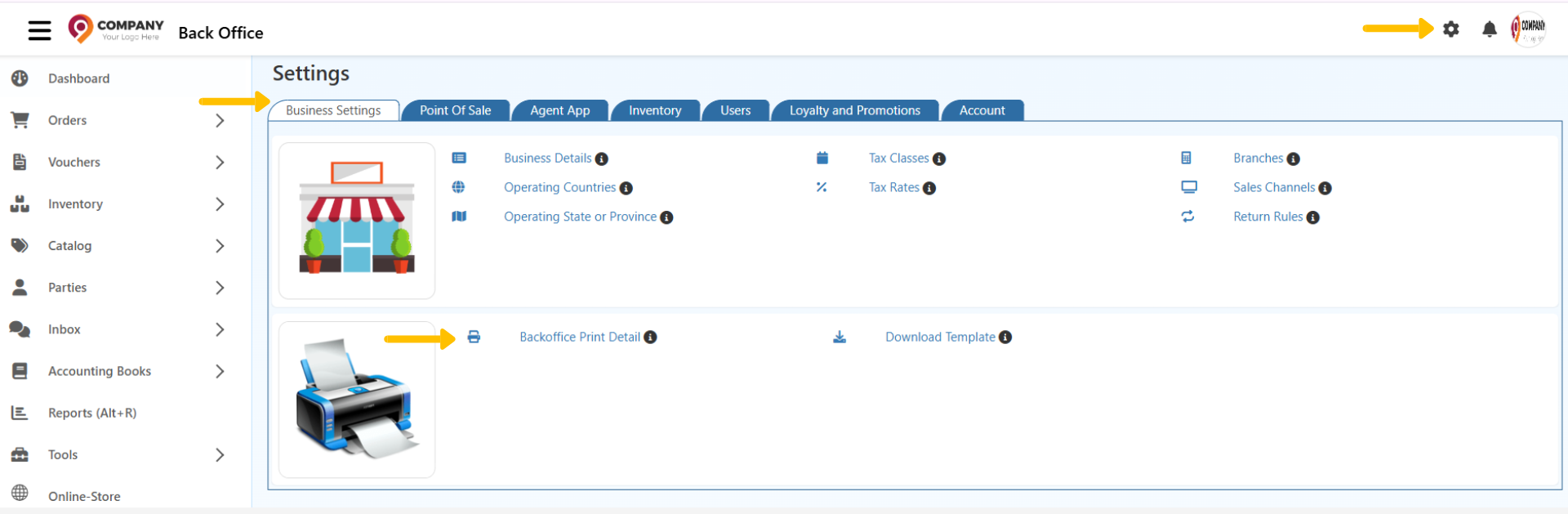1568x514 pixels.
Task: Click the calendar icon beside Tax Classes
Action: [x=822, y=158]
